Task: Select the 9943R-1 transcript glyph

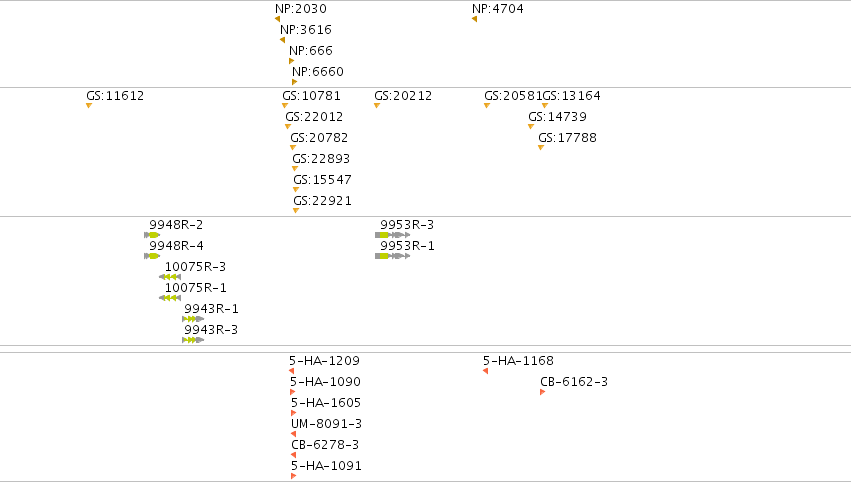Action: pyautogui.click(x=193, y=319)
